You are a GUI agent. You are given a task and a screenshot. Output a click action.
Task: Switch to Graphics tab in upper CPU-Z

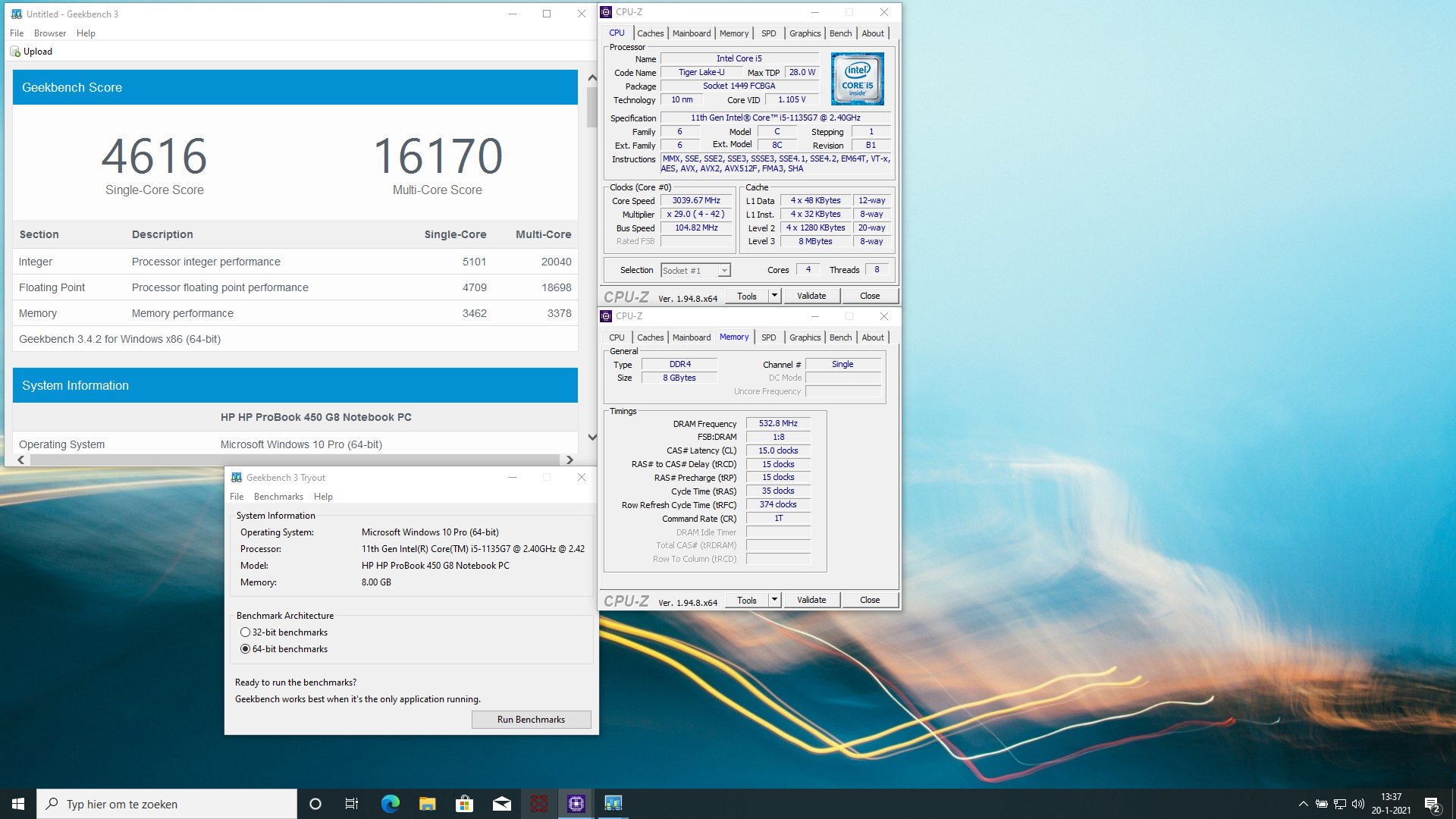(x=805, y=33)
